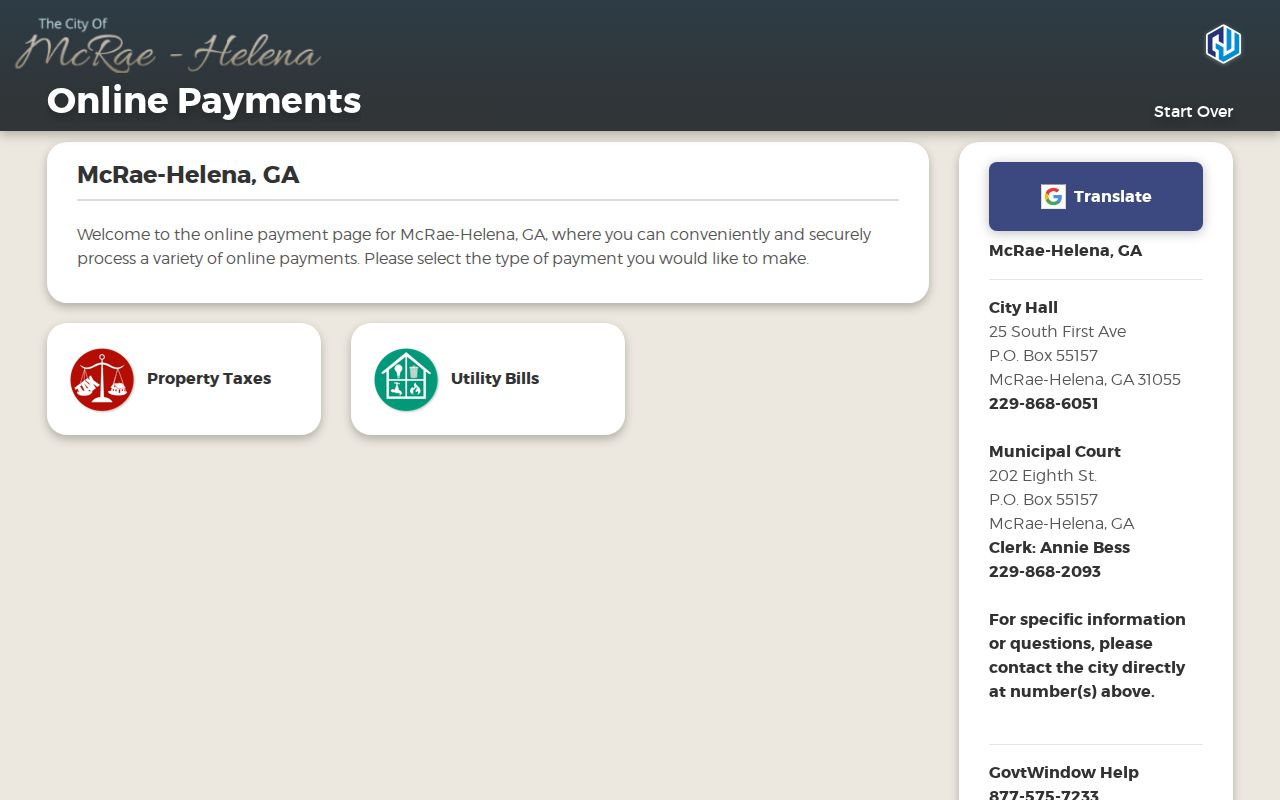Click the Municipal Court heading
Image resolution: width=1280 pixels, height=800 pixels.
[1055, 451]
